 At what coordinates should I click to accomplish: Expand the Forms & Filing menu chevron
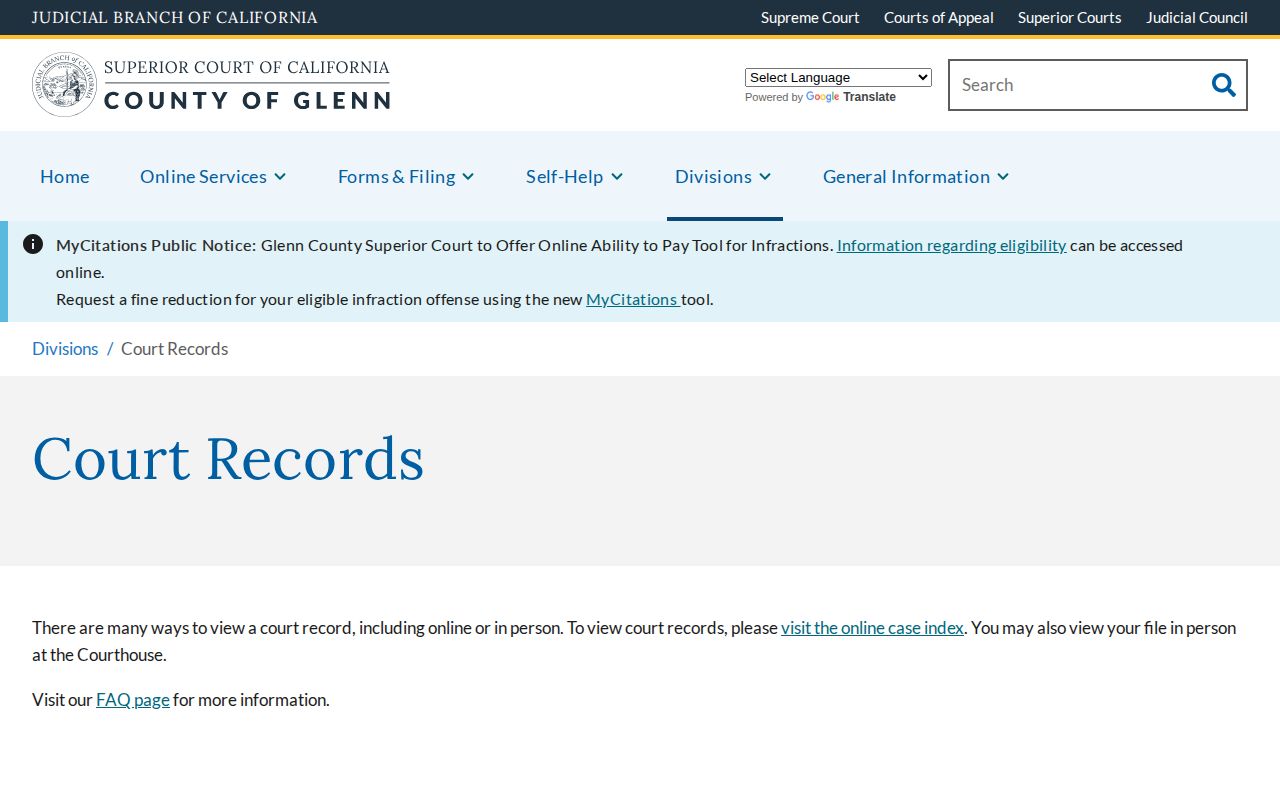tap(468, 177)
